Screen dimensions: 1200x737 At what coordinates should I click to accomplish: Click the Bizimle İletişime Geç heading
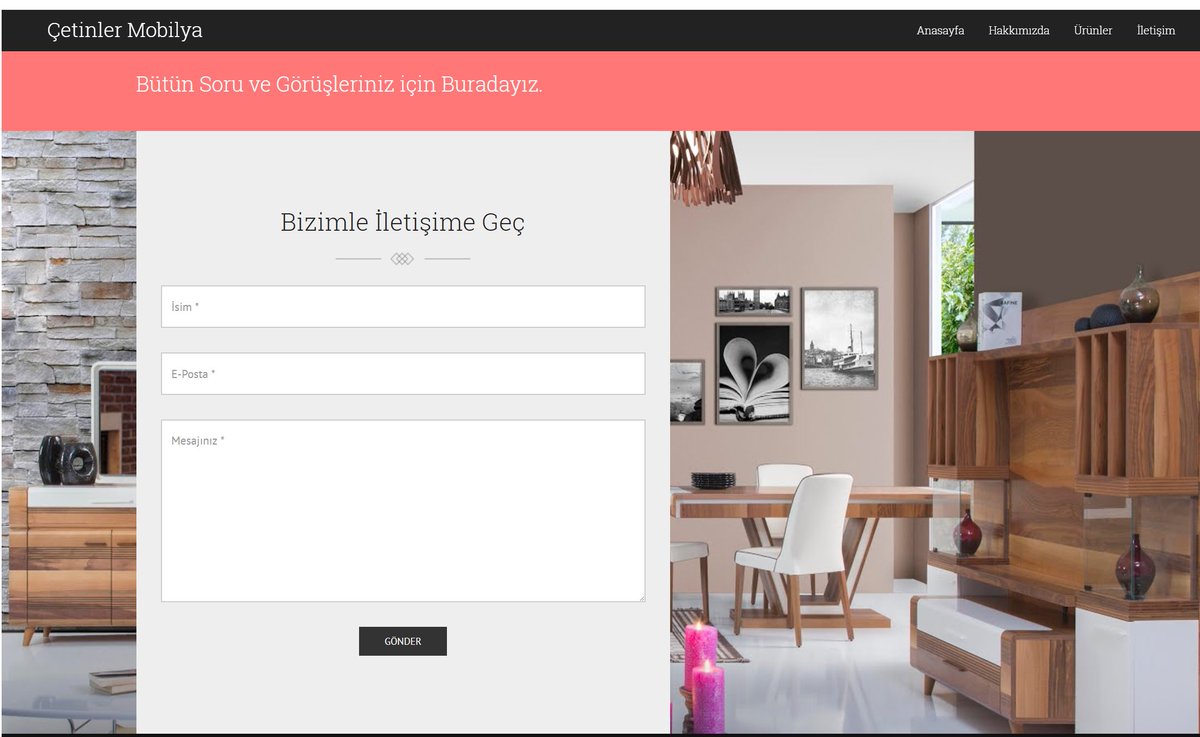[402, 223]
